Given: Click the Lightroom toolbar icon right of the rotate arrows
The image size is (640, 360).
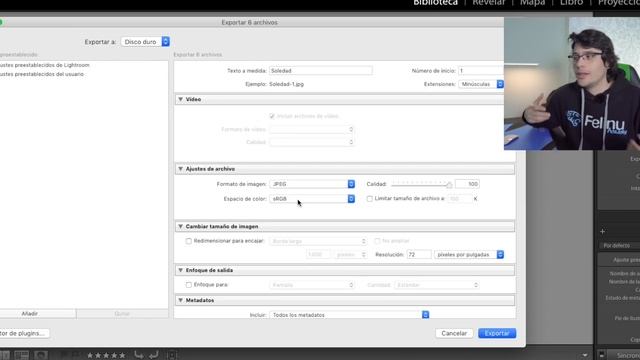Looking at the screenshot, I should click(x=171, y=355).
